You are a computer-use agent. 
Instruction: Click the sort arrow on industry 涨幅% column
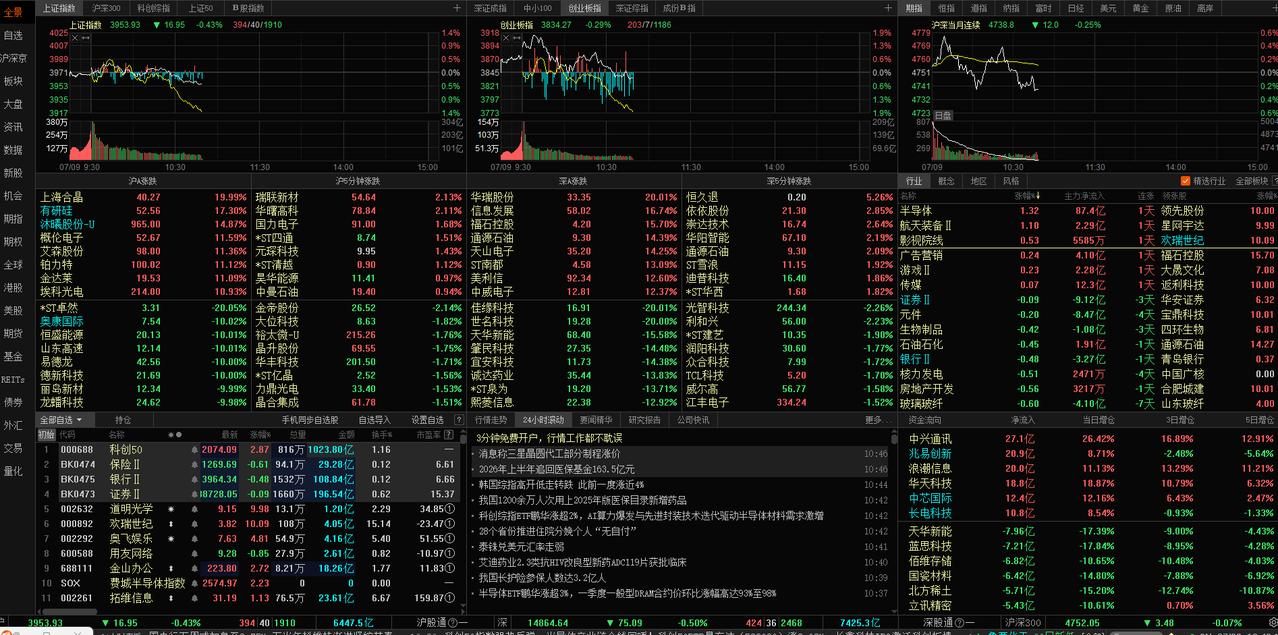[1039, 196]
